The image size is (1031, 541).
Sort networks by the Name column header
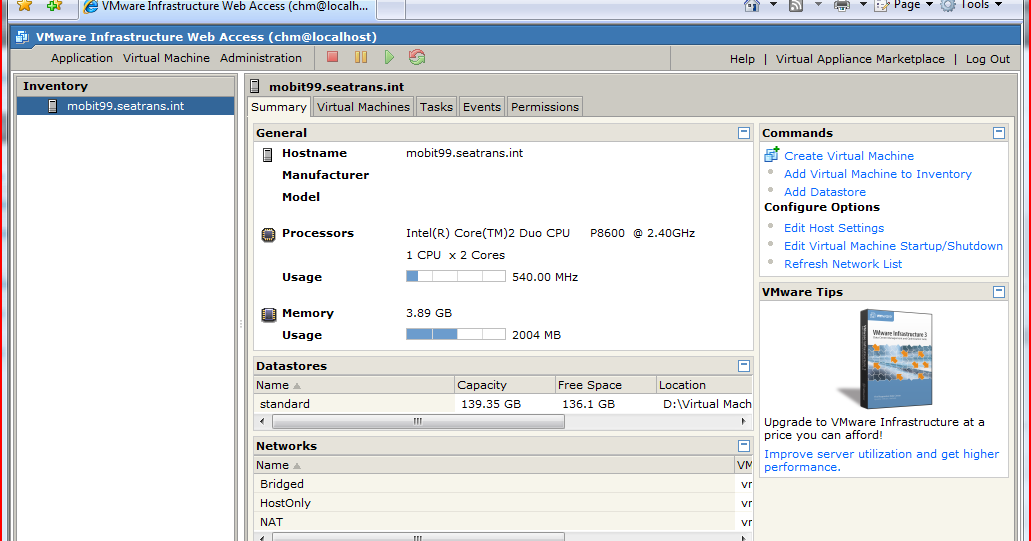(x=494, y=465)
